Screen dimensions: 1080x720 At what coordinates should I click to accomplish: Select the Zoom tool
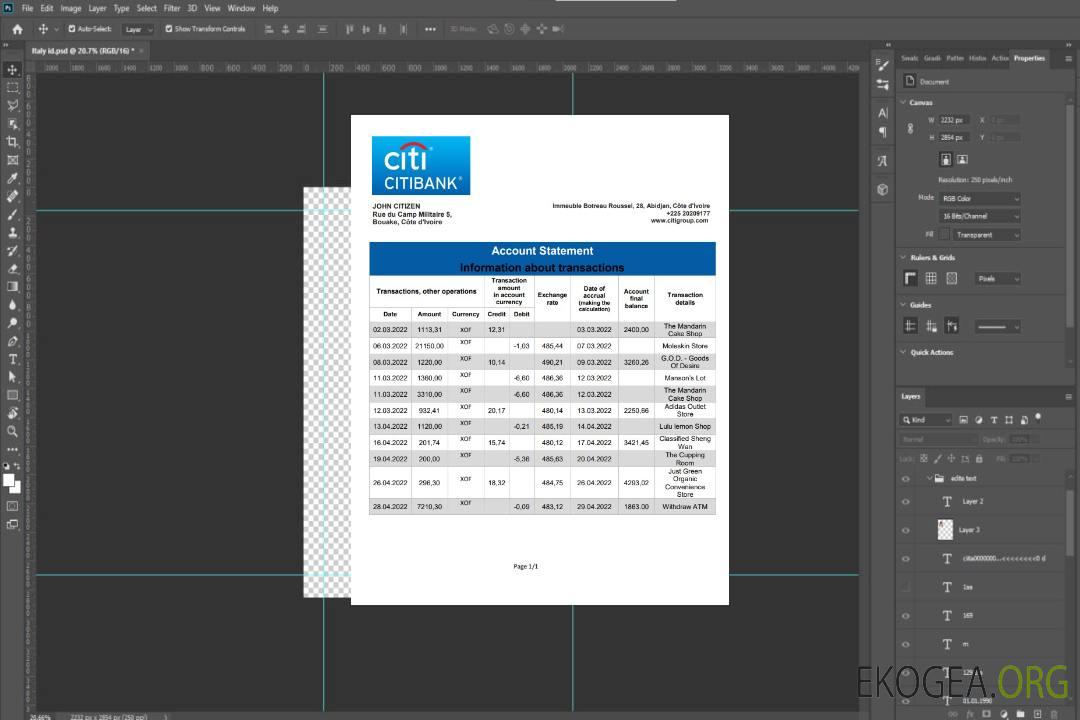click(x=12, y=431)
